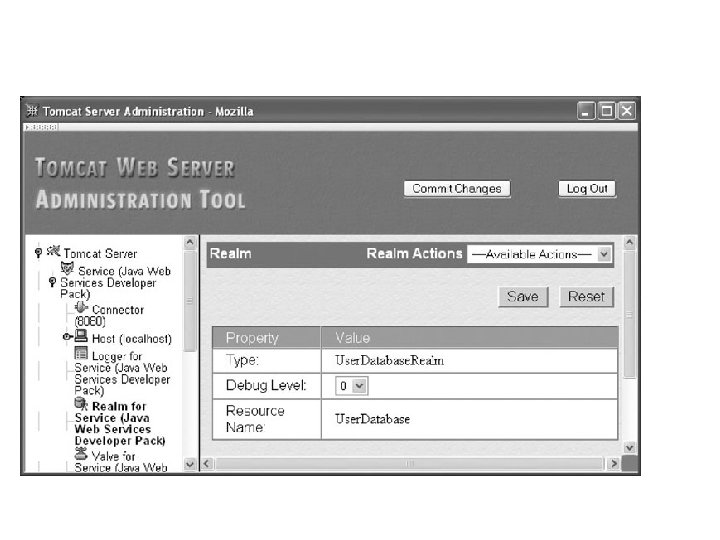Click the Value column header

(353, 338)
